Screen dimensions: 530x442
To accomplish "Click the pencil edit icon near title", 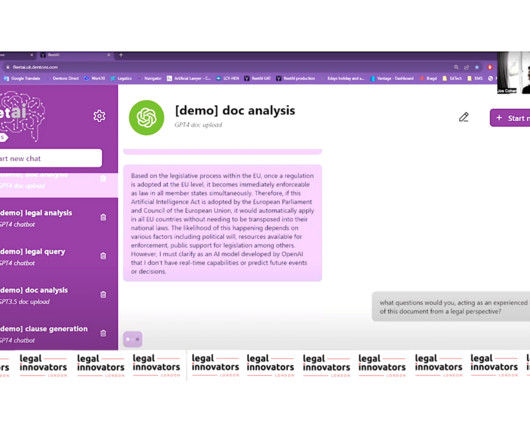I will (x=464, y=117).
